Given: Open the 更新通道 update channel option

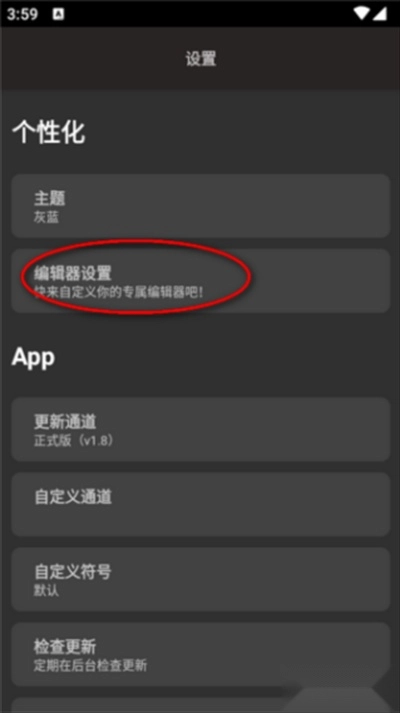Looking at the screenshot, I should point(200,429).
